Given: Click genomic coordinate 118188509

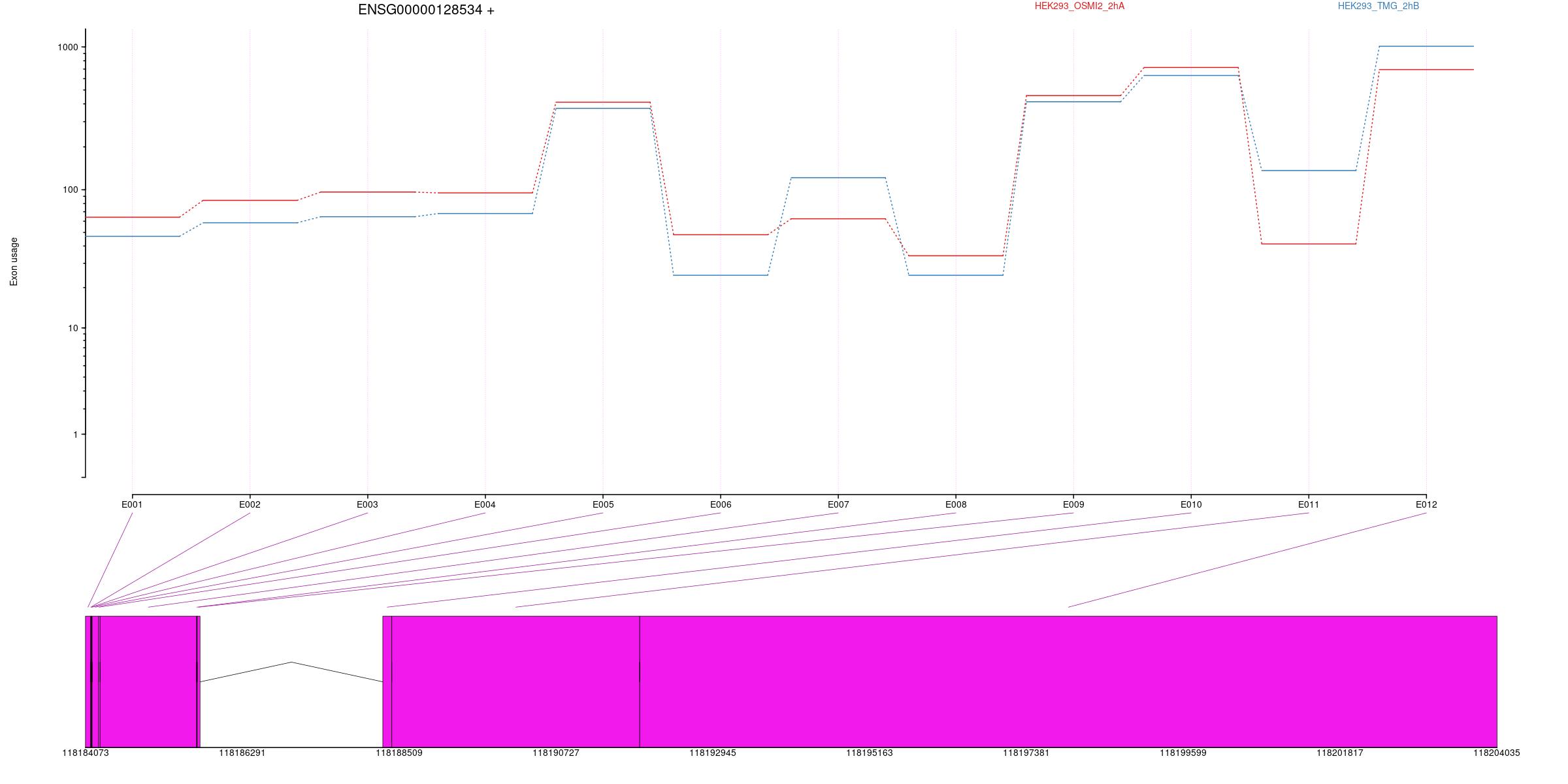Looking at the screenshot, I should [399, 753].
